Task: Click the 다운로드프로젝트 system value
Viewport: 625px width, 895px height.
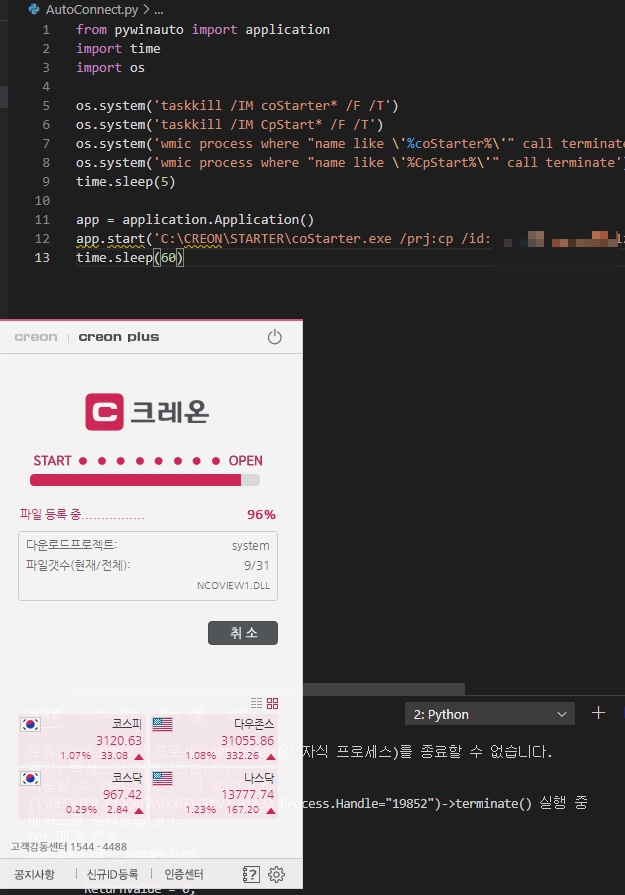Action: (x=251, y=546)
